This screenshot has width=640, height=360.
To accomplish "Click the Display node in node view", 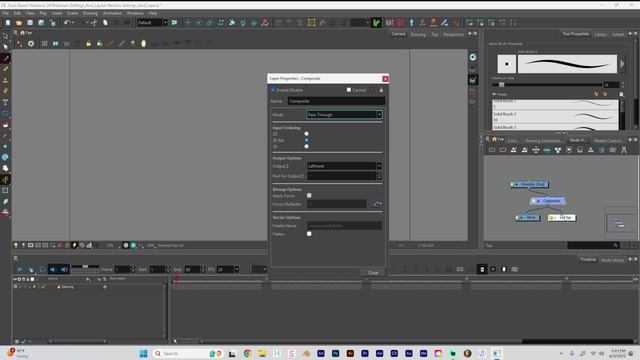I will [562, 218].
